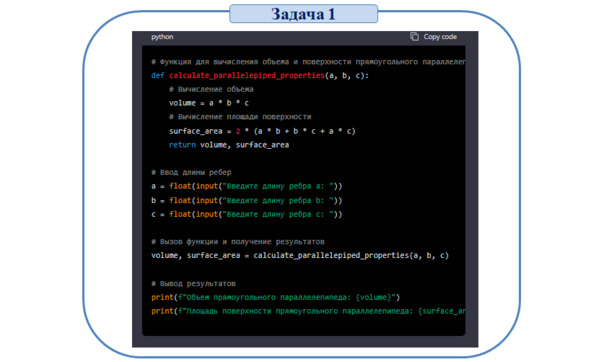Click the "b = float(input(...))" line
591x362 pixels.
247,200
